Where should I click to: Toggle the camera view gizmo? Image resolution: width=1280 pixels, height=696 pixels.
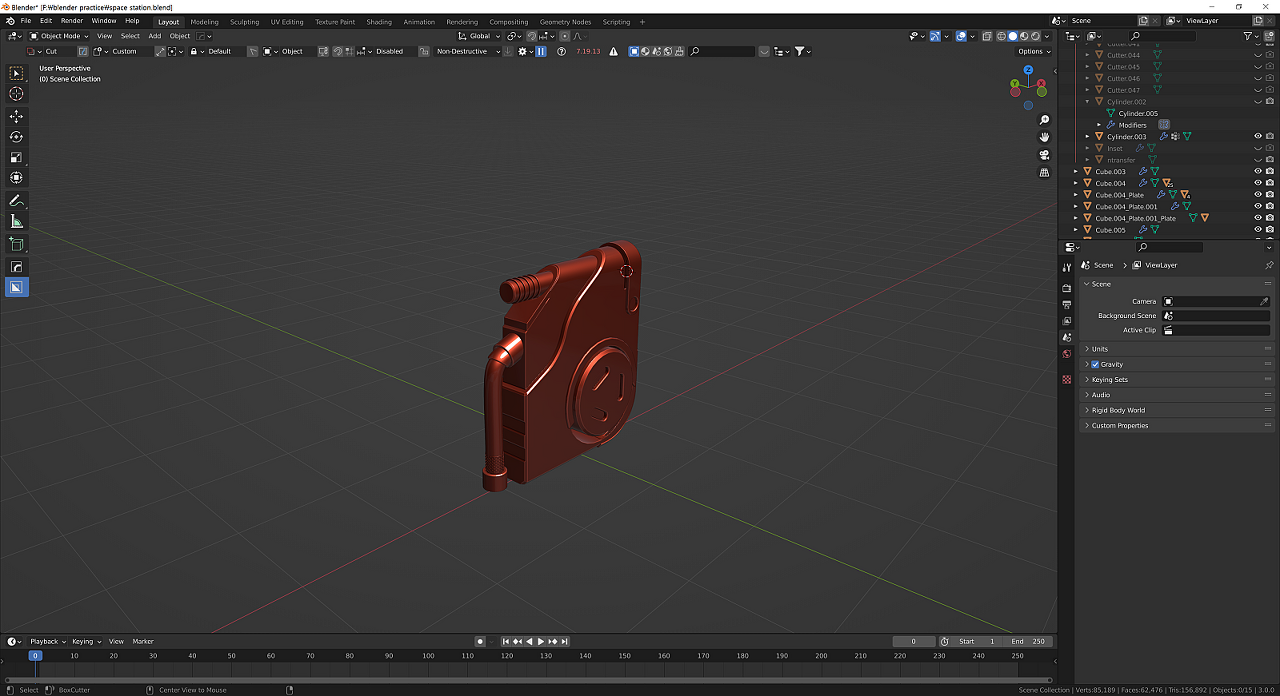(x=1044, y=155)
